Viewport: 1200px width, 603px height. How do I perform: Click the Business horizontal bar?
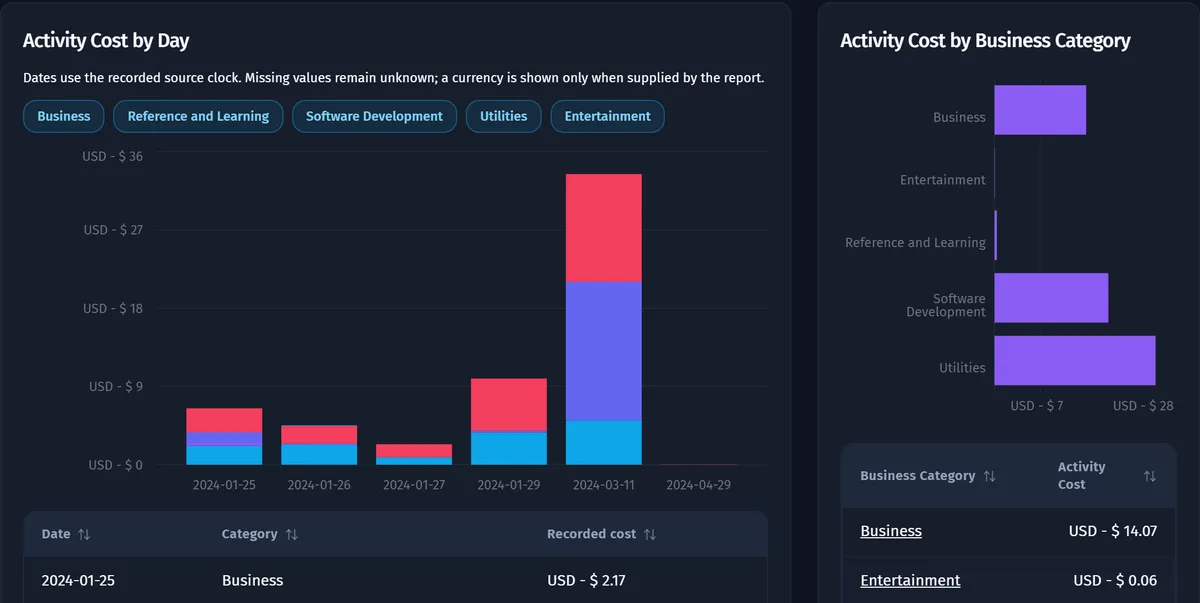click(x=1040, y=110)
